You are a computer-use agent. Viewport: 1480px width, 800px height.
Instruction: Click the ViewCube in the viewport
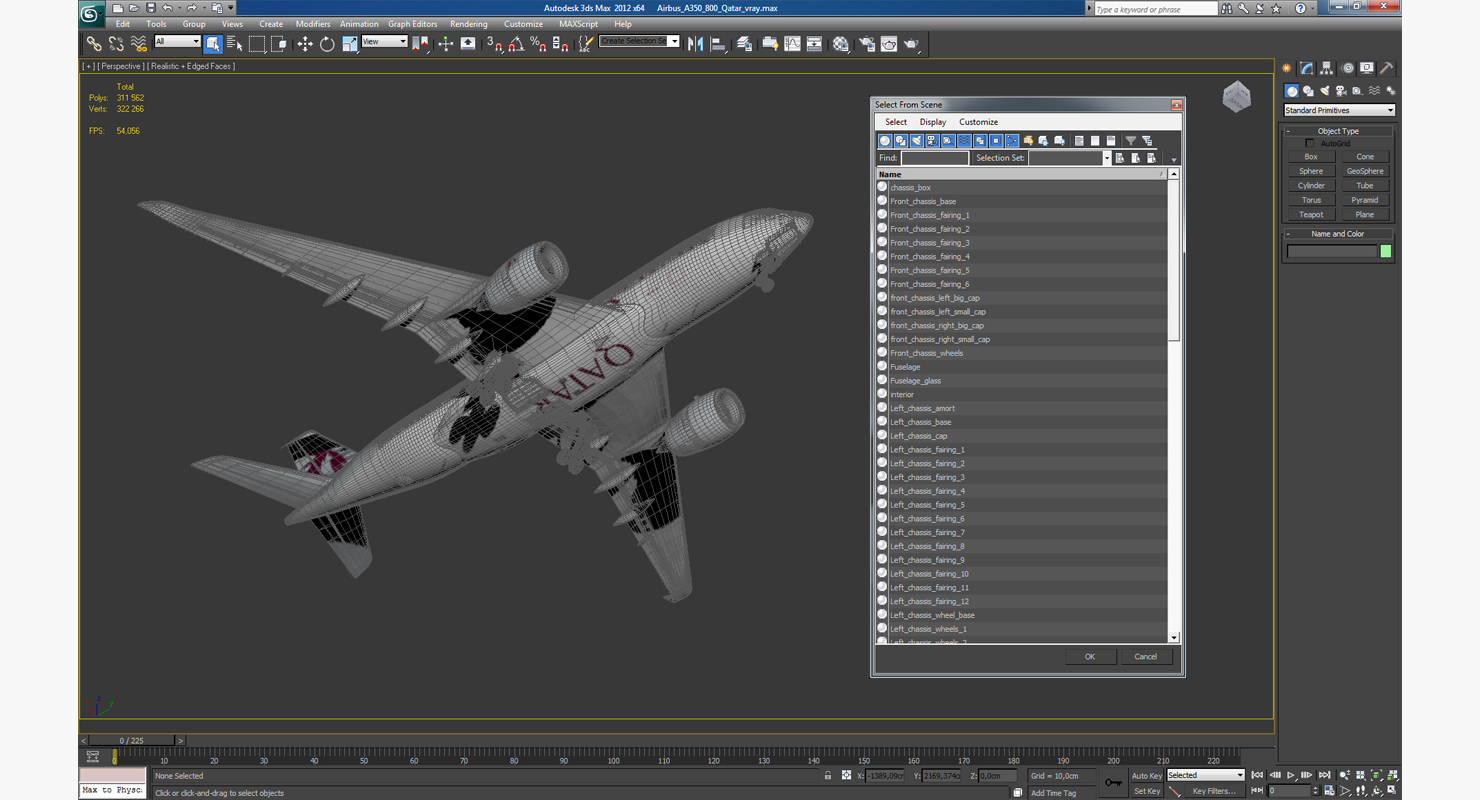(x=1237, y=97)
